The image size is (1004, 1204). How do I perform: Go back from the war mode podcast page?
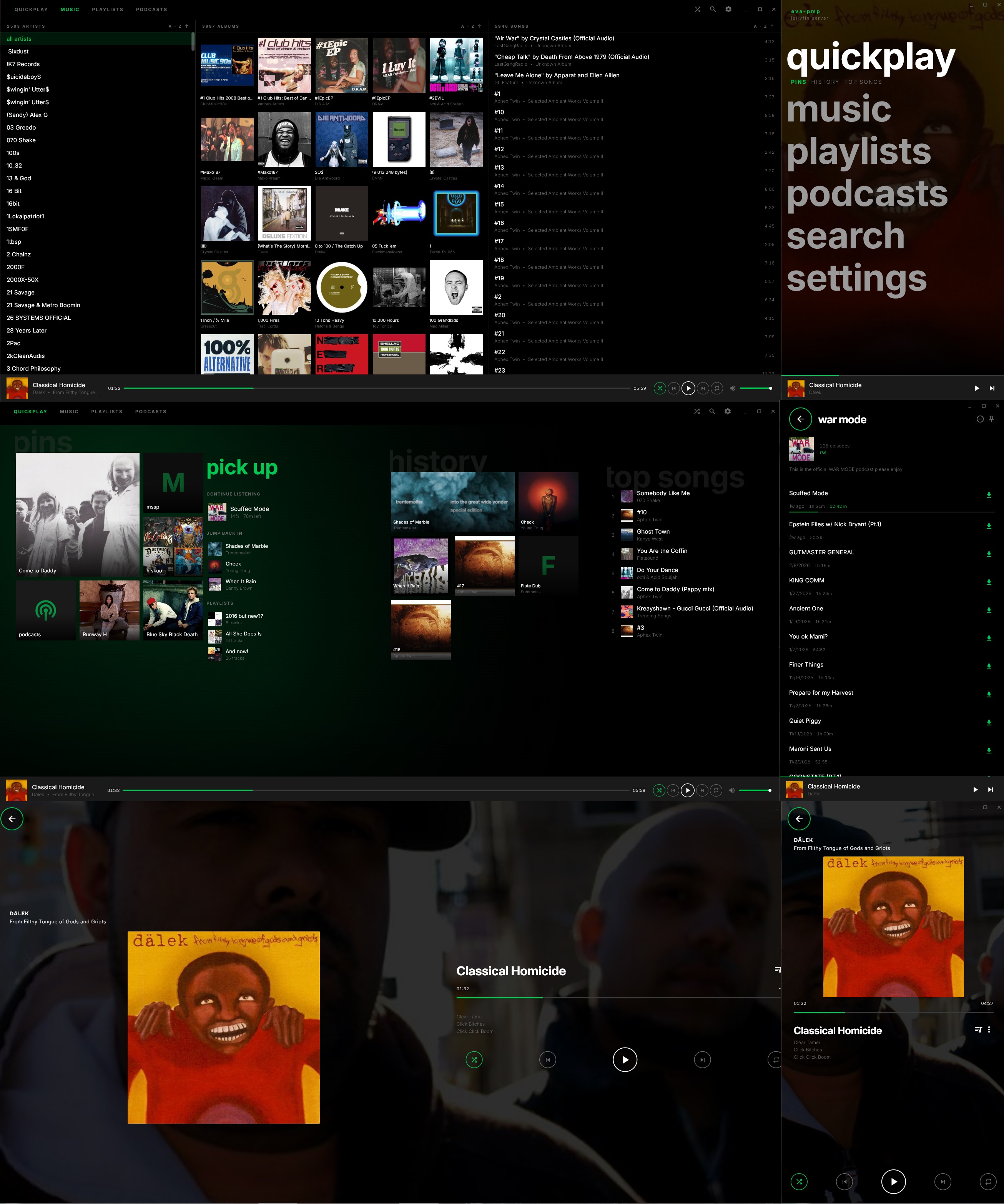800,419
